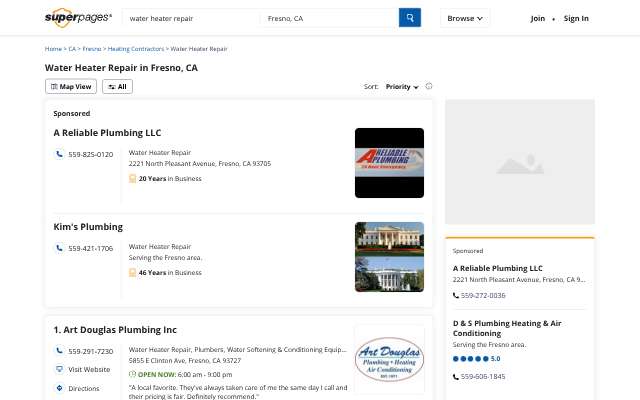The image size is (640, 400).
Task: Click the clock icon beside OPEN NOW
Action: pyautogui.click(x=132, y=374)
